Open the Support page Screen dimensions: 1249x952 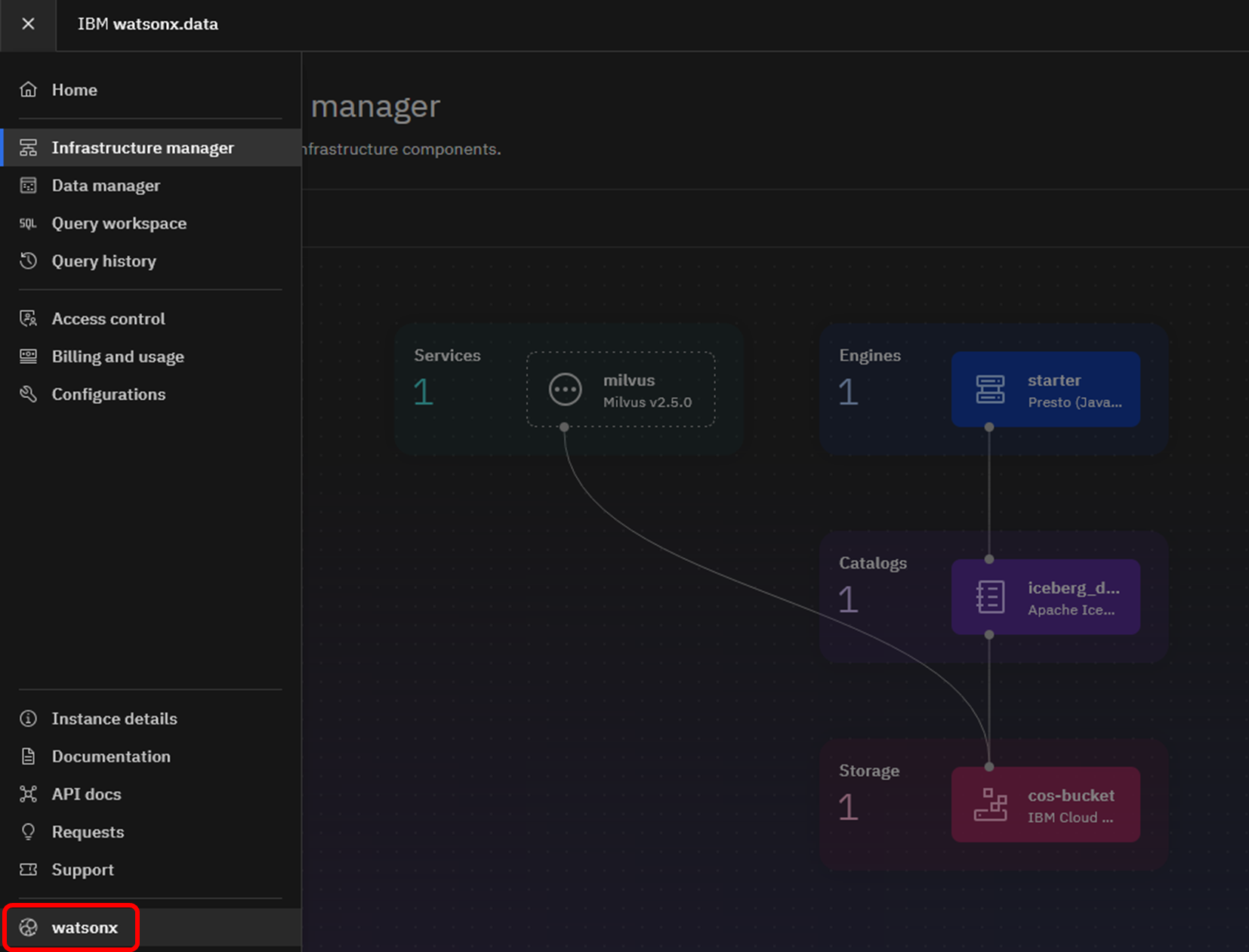tap(82, 870)
